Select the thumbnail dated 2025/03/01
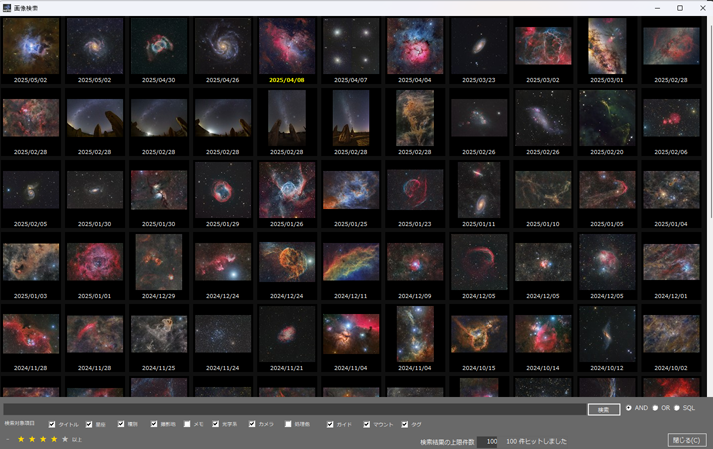Screen dimensions: 713x449 607,46
